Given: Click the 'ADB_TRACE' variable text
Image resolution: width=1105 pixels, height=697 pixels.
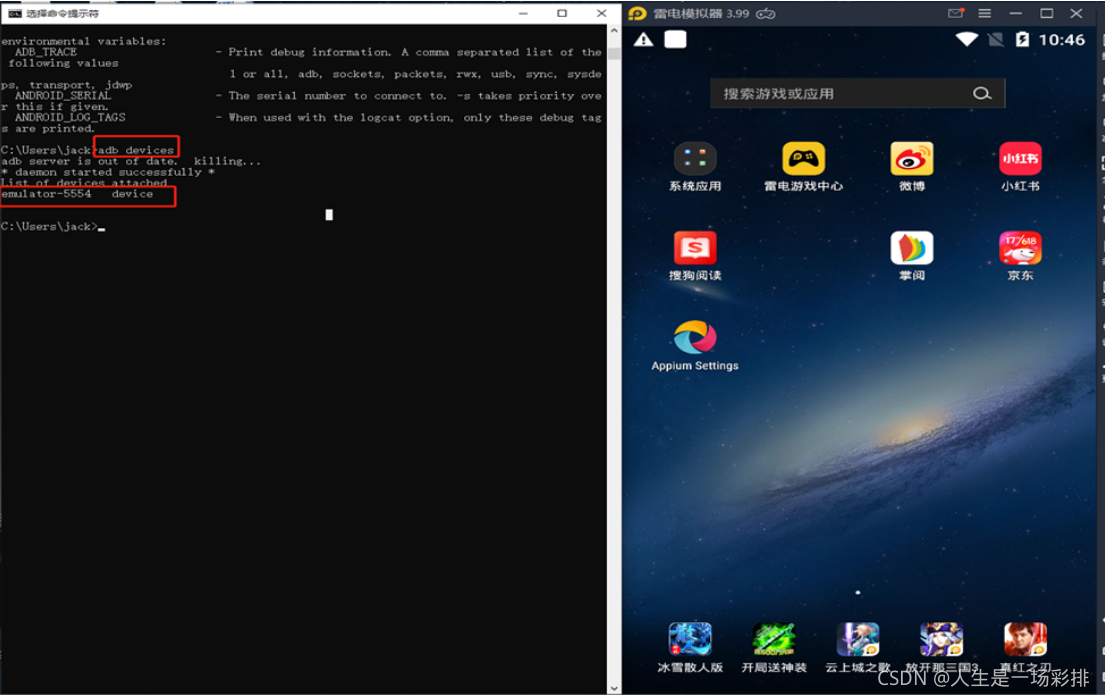Looking at the screenshot, I should pos(46,52).
